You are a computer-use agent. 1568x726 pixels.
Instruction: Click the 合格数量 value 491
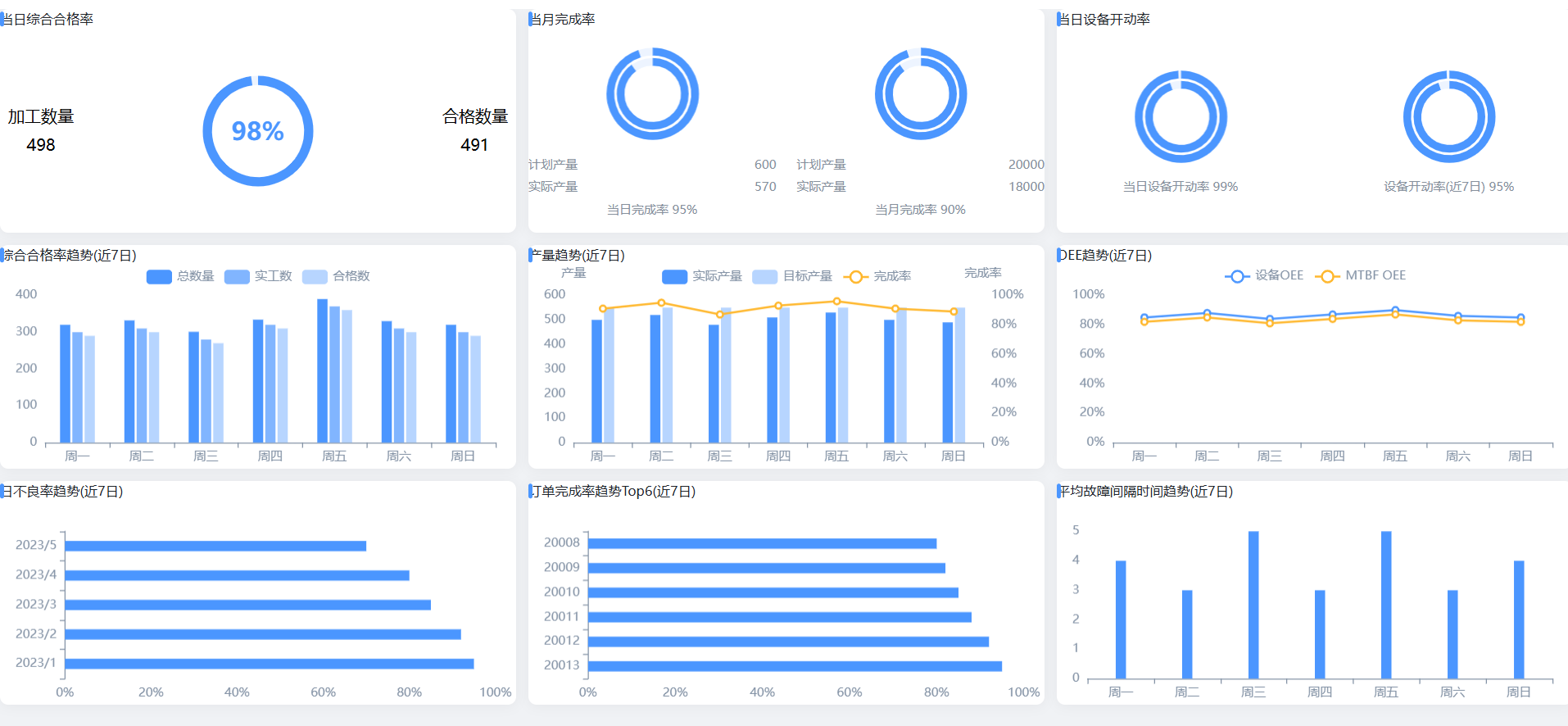coord(474,145)
